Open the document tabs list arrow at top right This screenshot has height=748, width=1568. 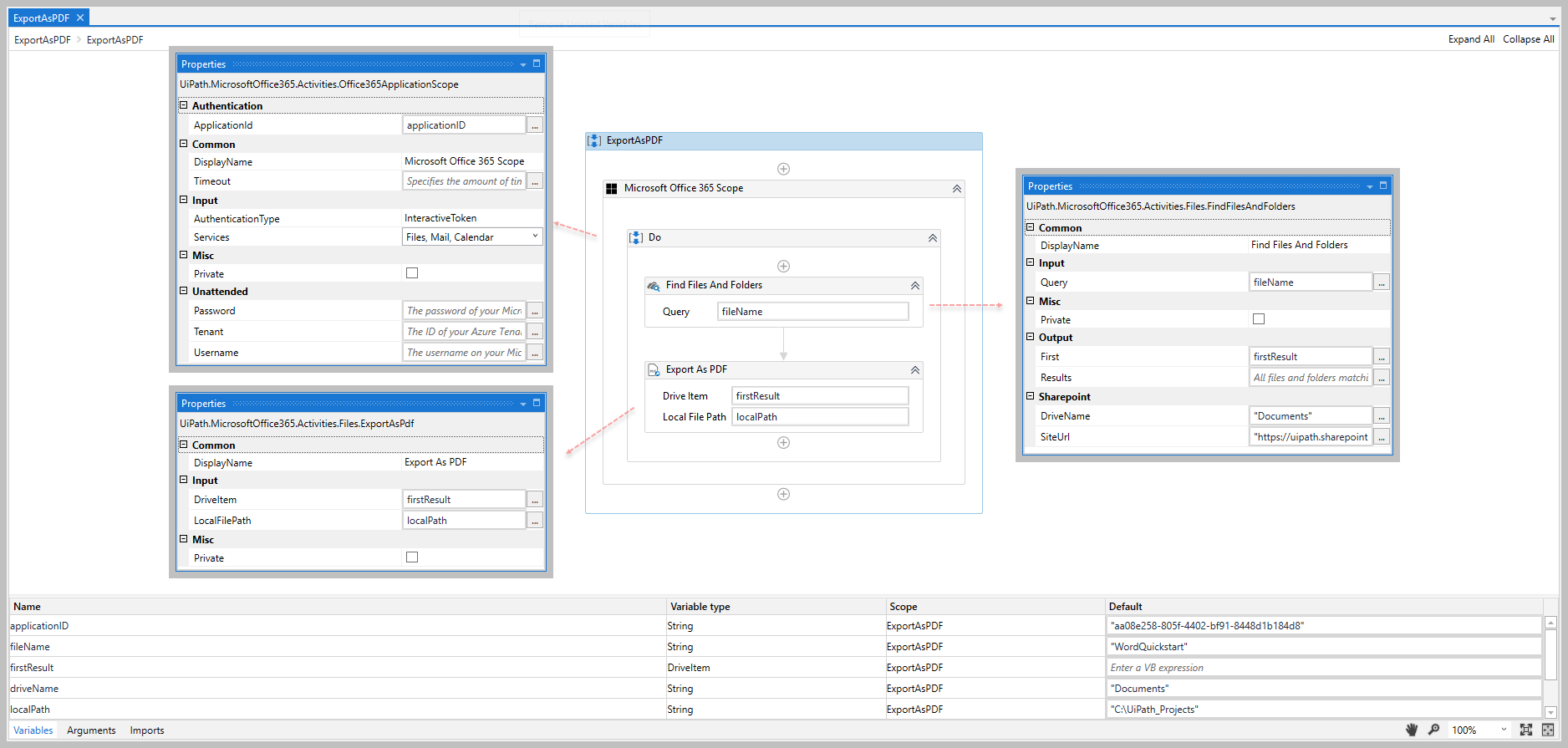[1553, 18]
